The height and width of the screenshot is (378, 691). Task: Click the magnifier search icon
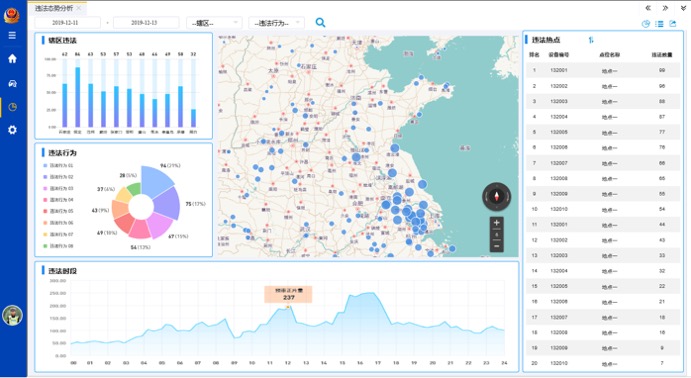[x=320, y=22]
